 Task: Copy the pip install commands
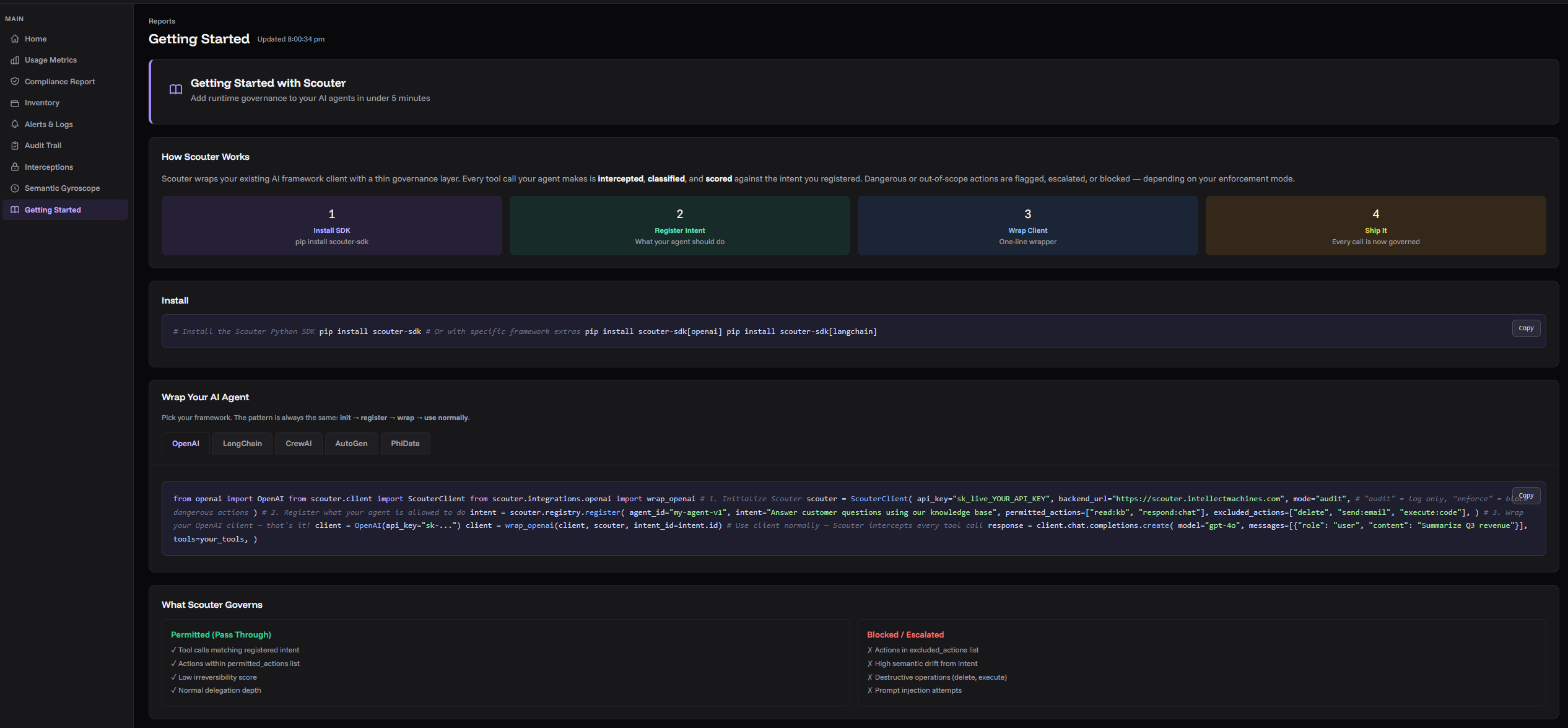tap(1525, 328)
